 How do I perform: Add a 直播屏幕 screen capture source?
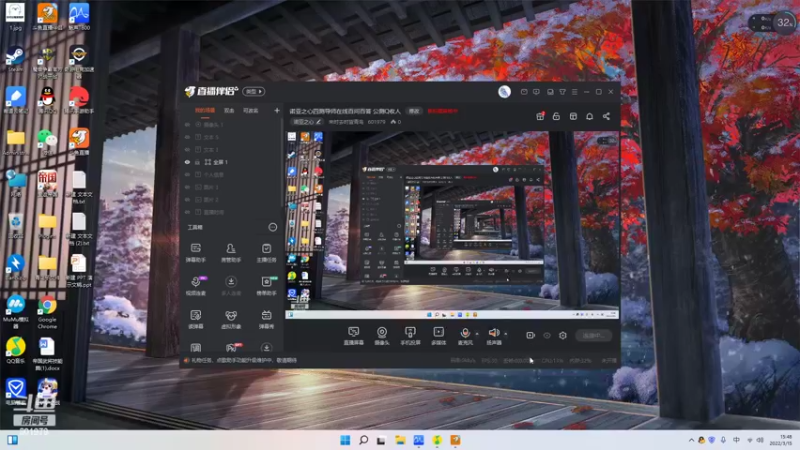pos(353,336)
